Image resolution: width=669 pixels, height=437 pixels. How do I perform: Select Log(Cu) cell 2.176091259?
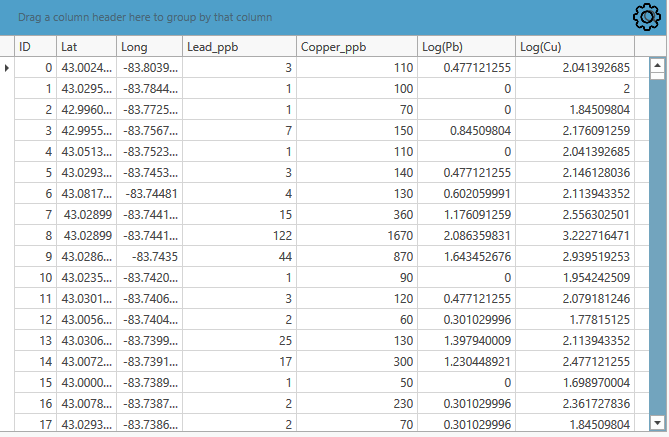click(x=575, y=131)
